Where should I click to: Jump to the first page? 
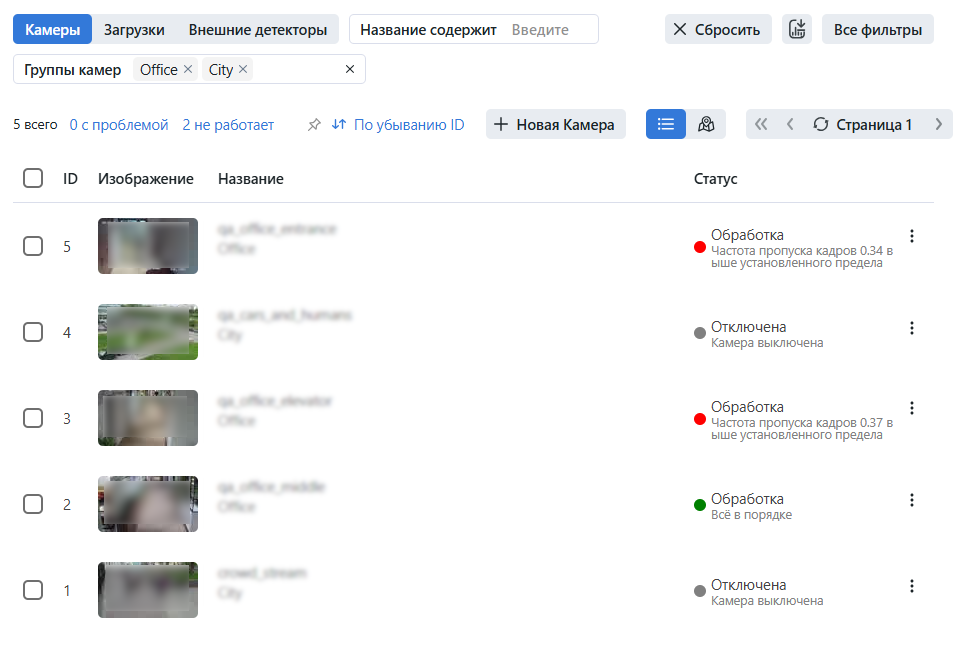(x=761, y=124)
